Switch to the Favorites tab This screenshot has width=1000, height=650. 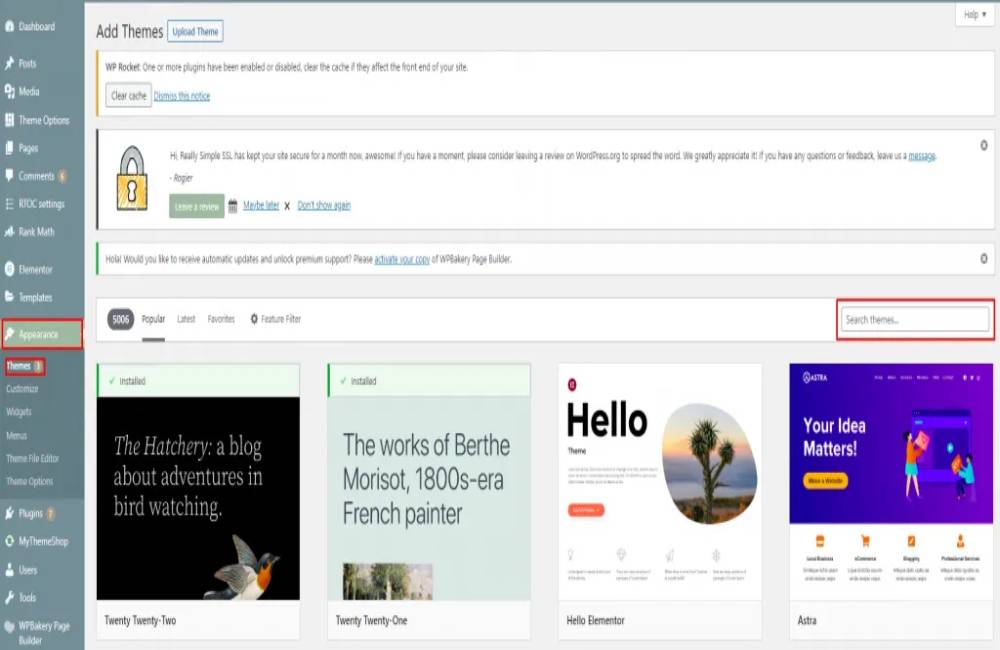(221, 319)
